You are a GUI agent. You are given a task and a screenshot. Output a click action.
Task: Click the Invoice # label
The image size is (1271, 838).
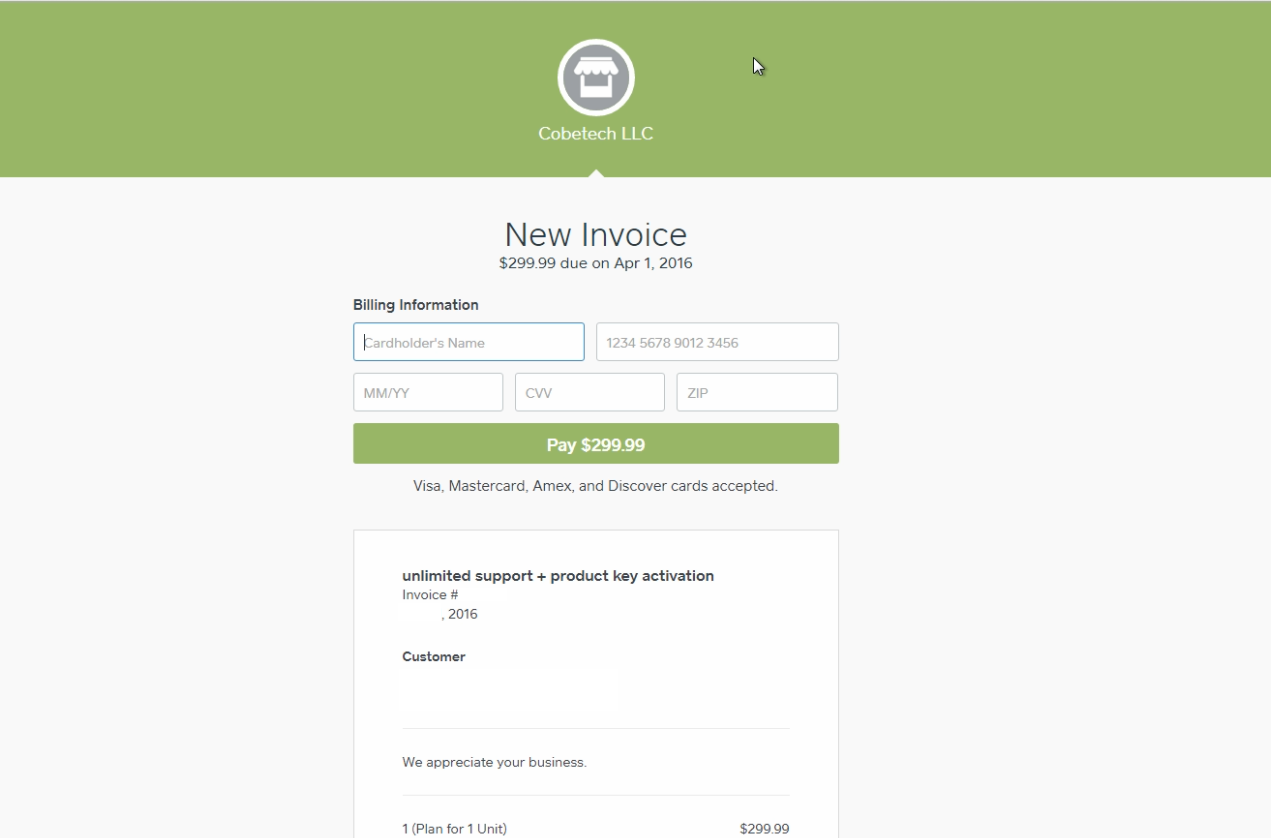coord(430,595)
